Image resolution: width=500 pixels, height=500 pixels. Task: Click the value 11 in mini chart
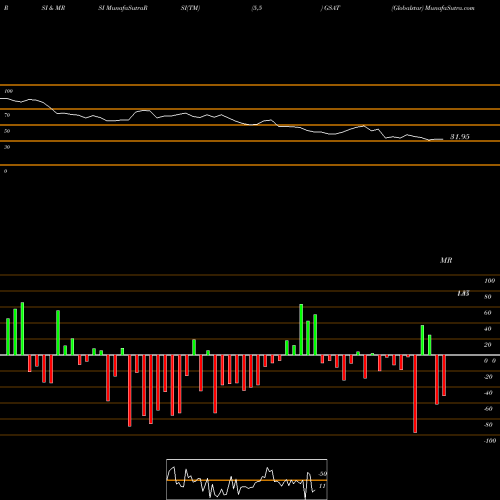tap(322, 486)
